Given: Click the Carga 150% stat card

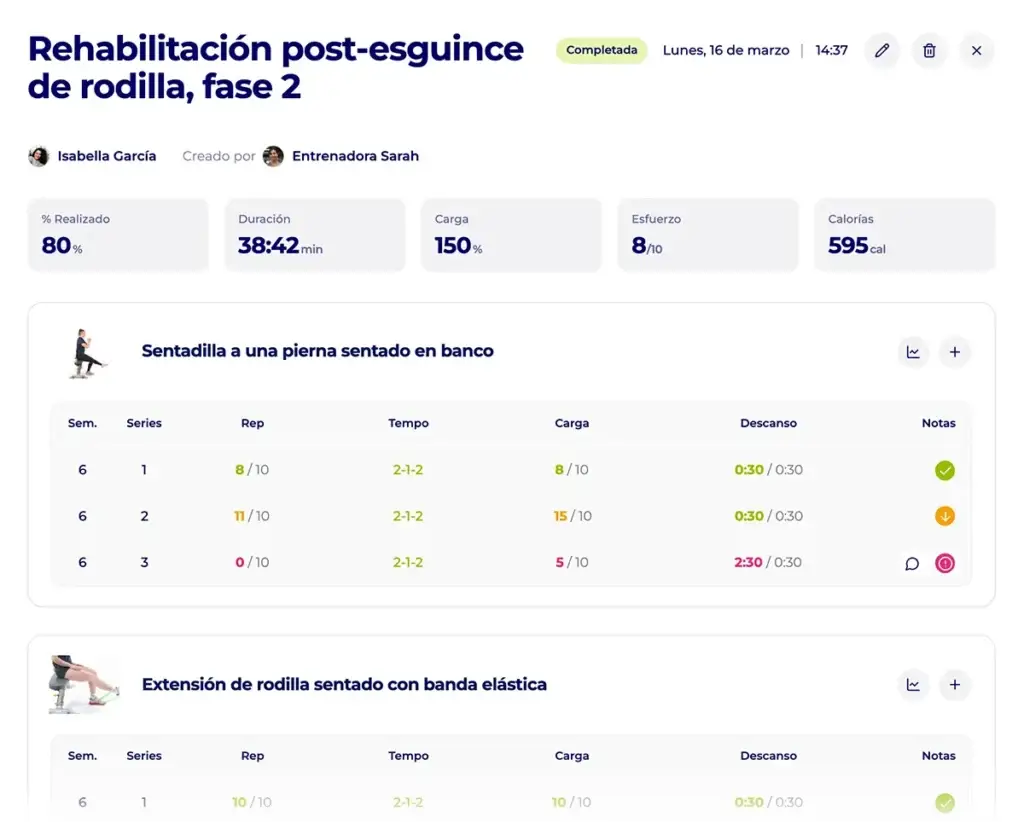Looking at the screenshot, I should pyautogui.click(x=511, y=235).
